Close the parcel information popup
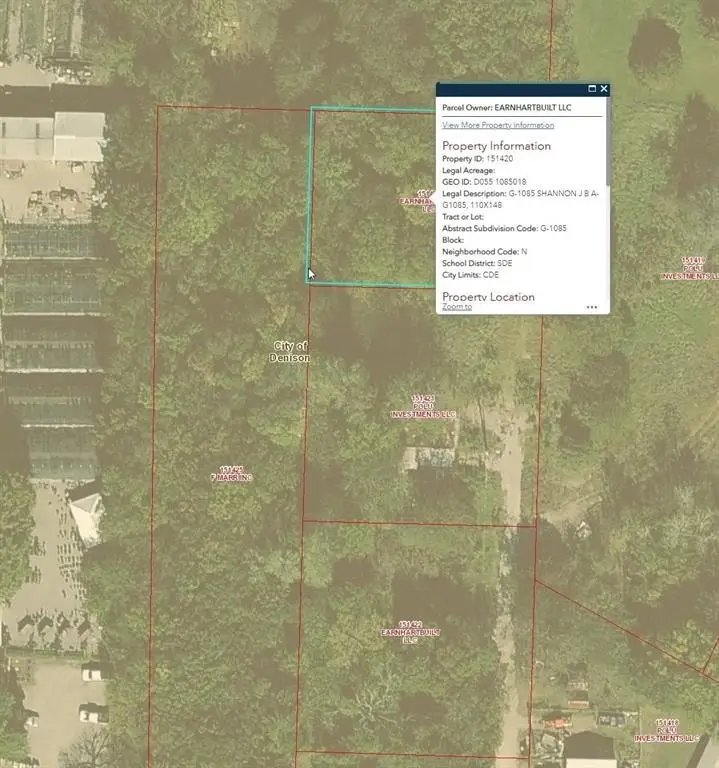 (604, 89)
